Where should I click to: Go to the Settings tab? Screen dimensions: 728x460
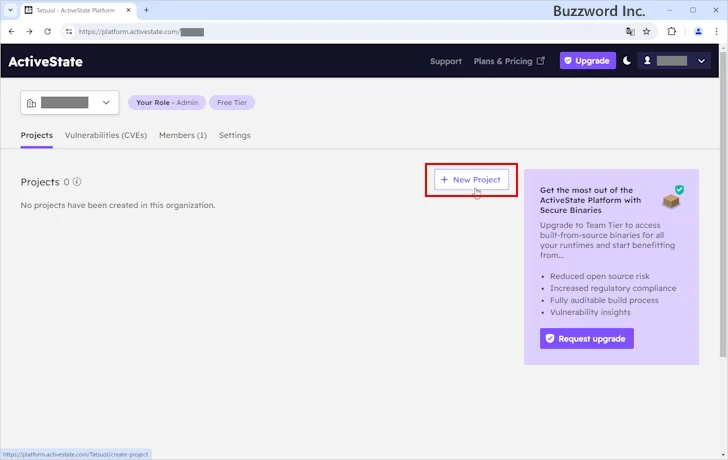(234, 135)
